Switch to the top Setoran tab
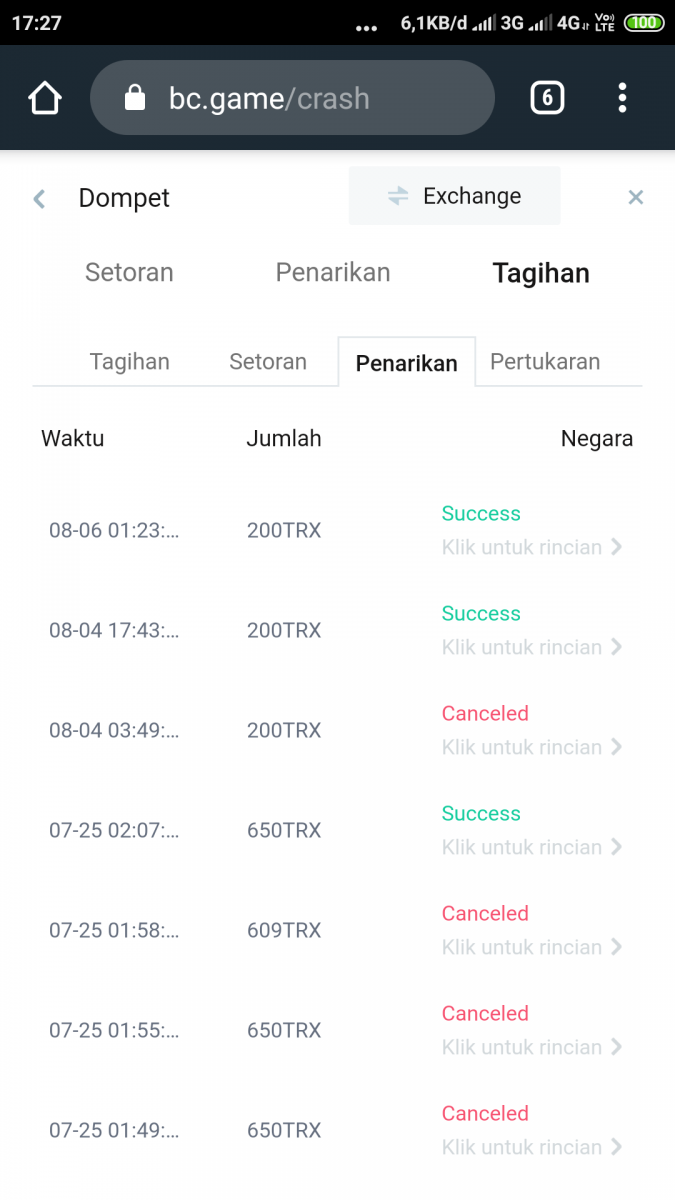 [x=129, y=273]
